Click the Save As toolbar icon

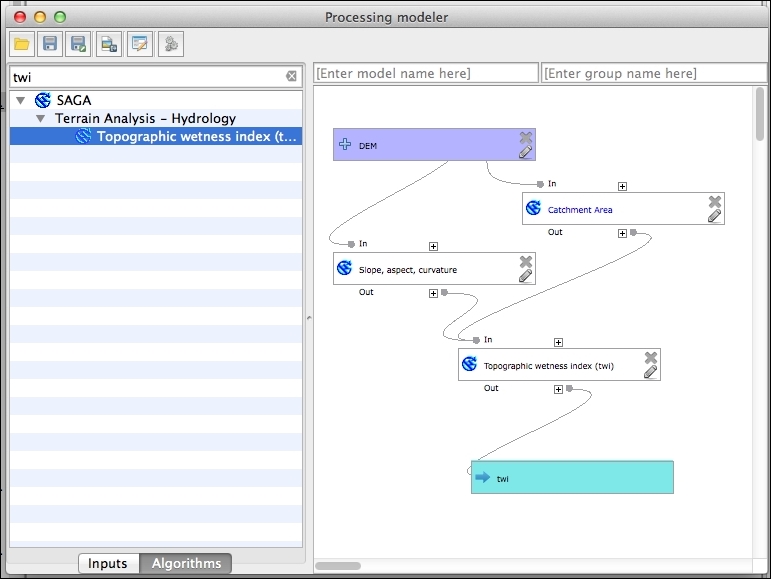(x=78, y=44)
